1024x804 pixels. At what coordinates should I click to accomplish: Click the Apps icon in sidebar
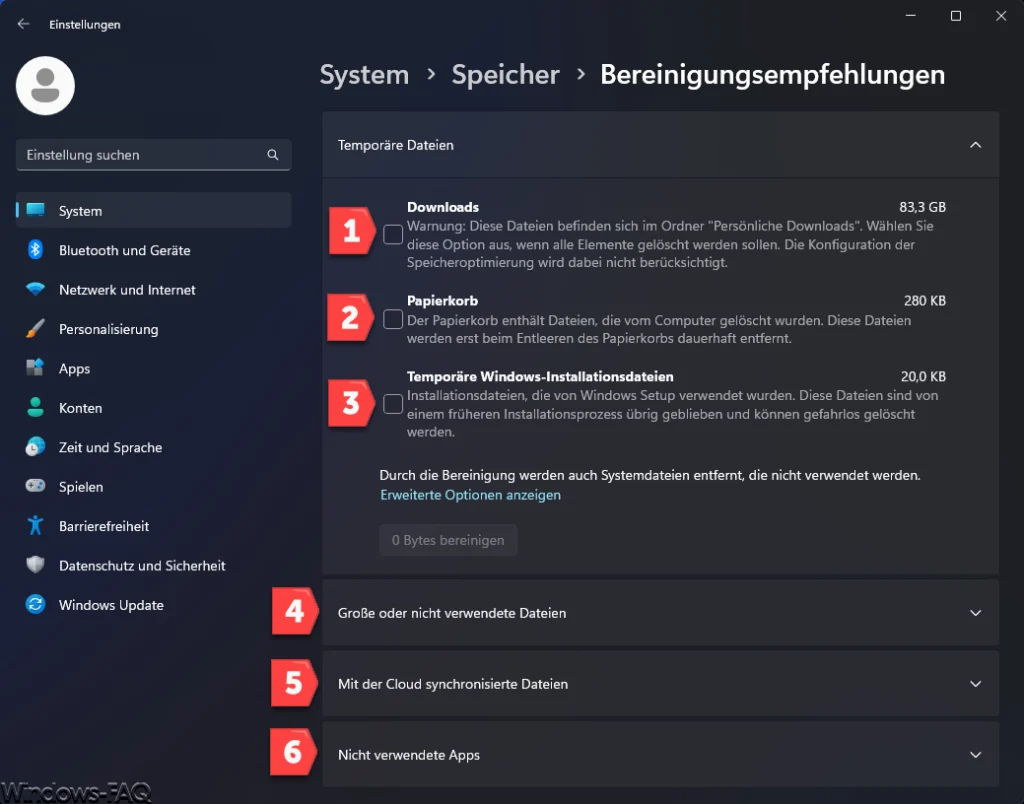pyautogui.click(x=35, y=368)
